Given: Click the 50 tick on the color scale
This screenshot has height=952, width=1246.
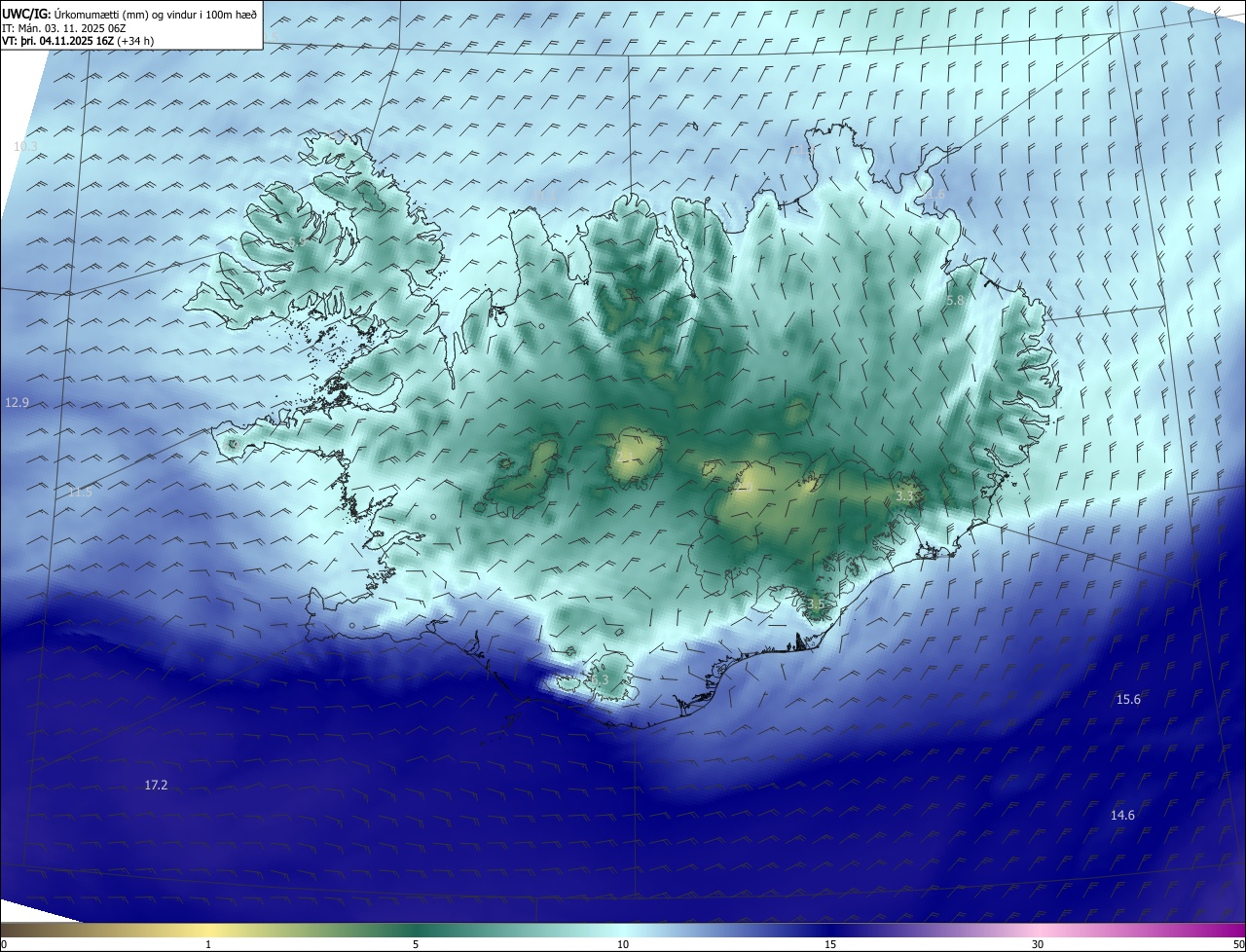Looking at the screenshot, I should pyautogui.click(x=1237, y=944).
